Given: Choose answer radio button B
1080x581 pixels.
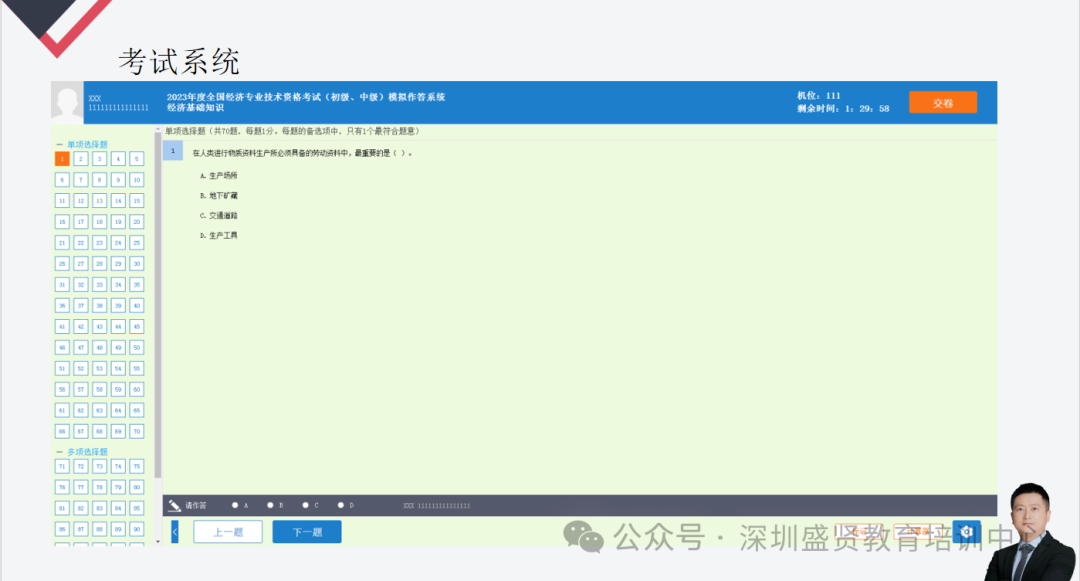Looking at the screenshot, I should [270, 506].
